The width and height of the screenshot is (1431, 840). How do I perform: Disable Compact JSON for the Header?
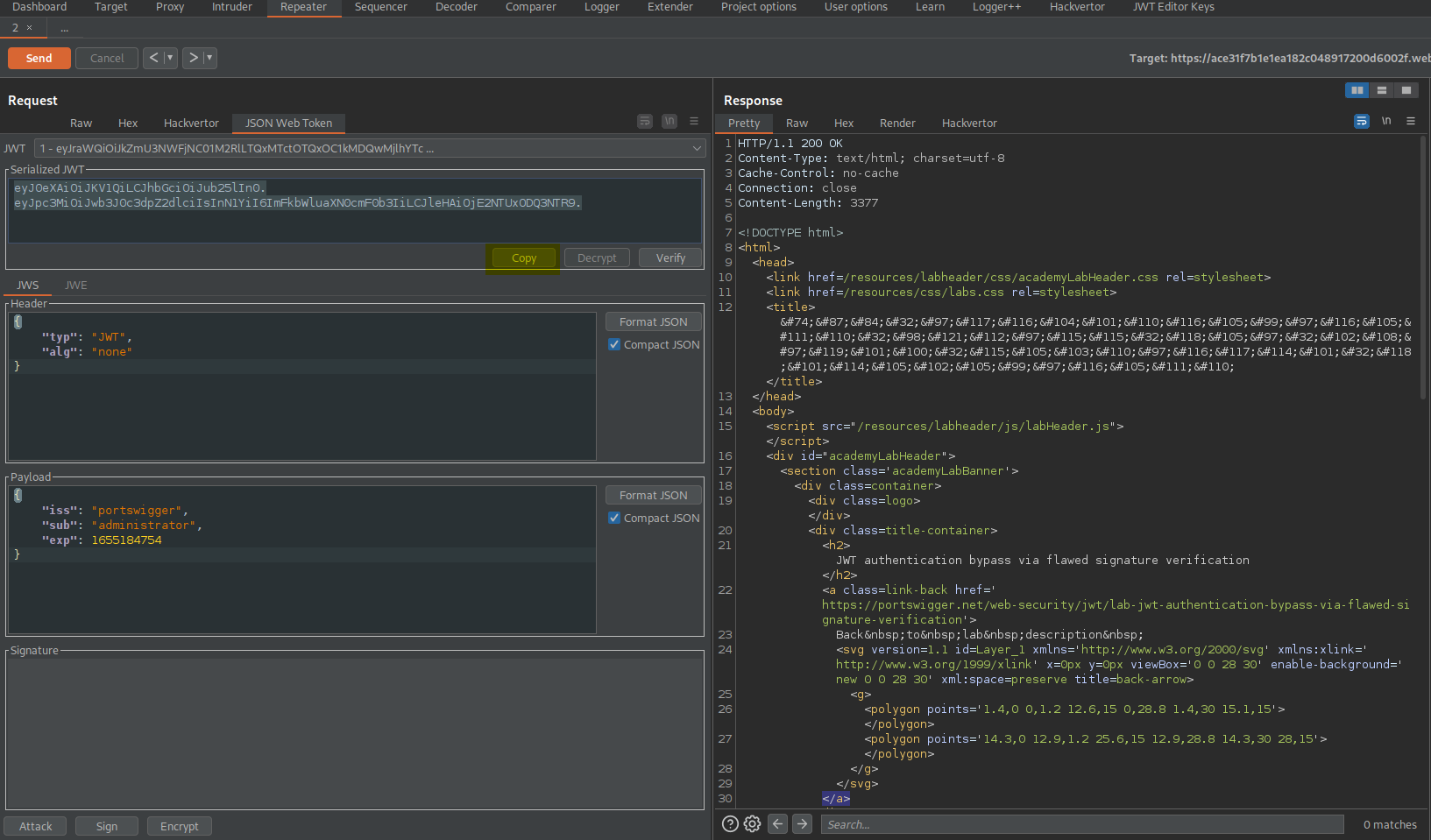point(614,344)
